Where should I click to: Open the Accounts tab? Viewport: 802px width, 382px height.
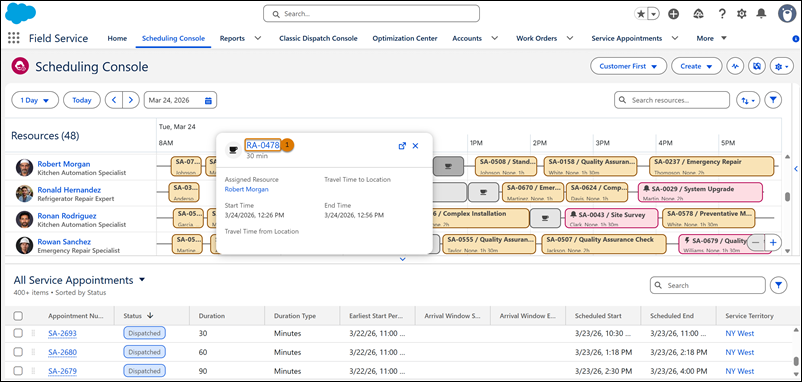[x=467, y=38]
